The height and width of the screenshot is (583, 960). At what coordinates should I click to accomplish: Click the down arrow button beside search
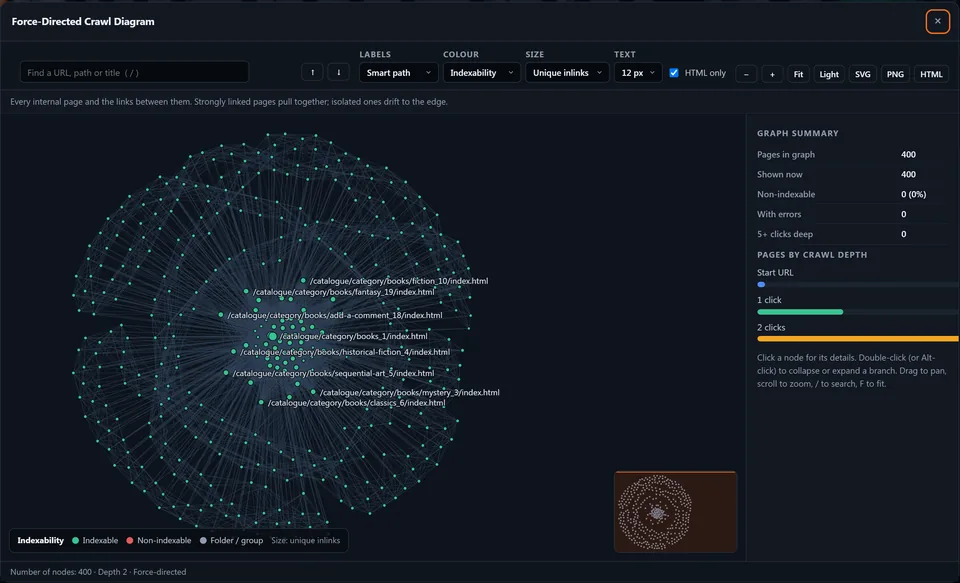pyautogui.click(x=339, y=72)
